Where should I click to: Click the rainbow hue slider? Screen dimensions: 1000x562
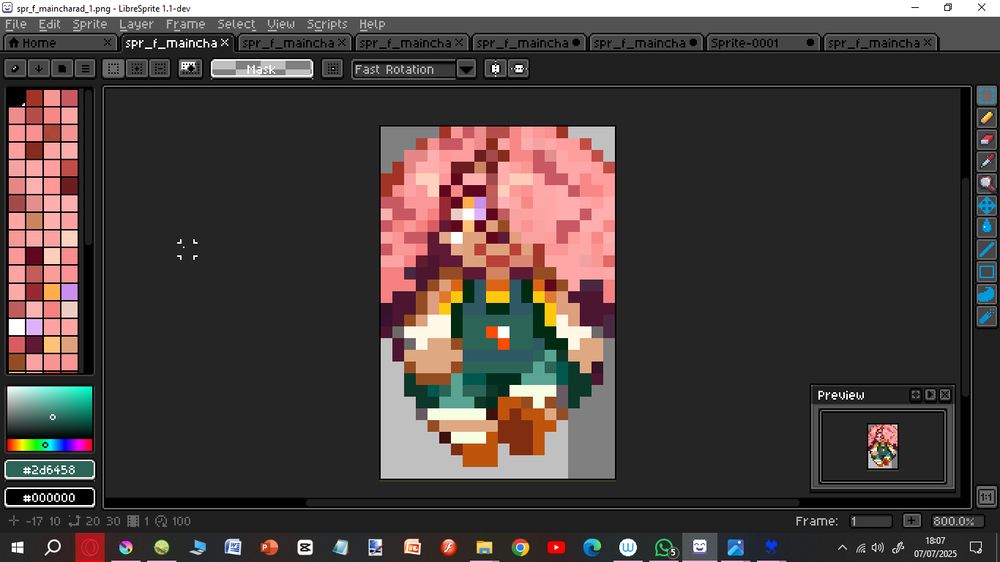[x=50, y=445]
